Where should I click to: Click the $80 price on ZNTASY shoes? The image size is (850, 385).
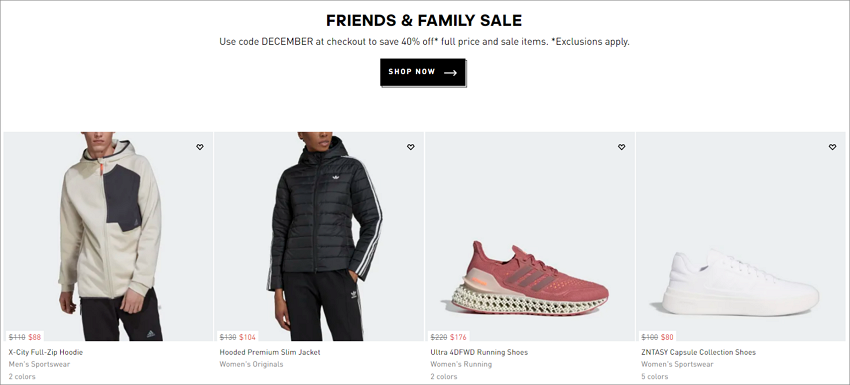point(667,337)
